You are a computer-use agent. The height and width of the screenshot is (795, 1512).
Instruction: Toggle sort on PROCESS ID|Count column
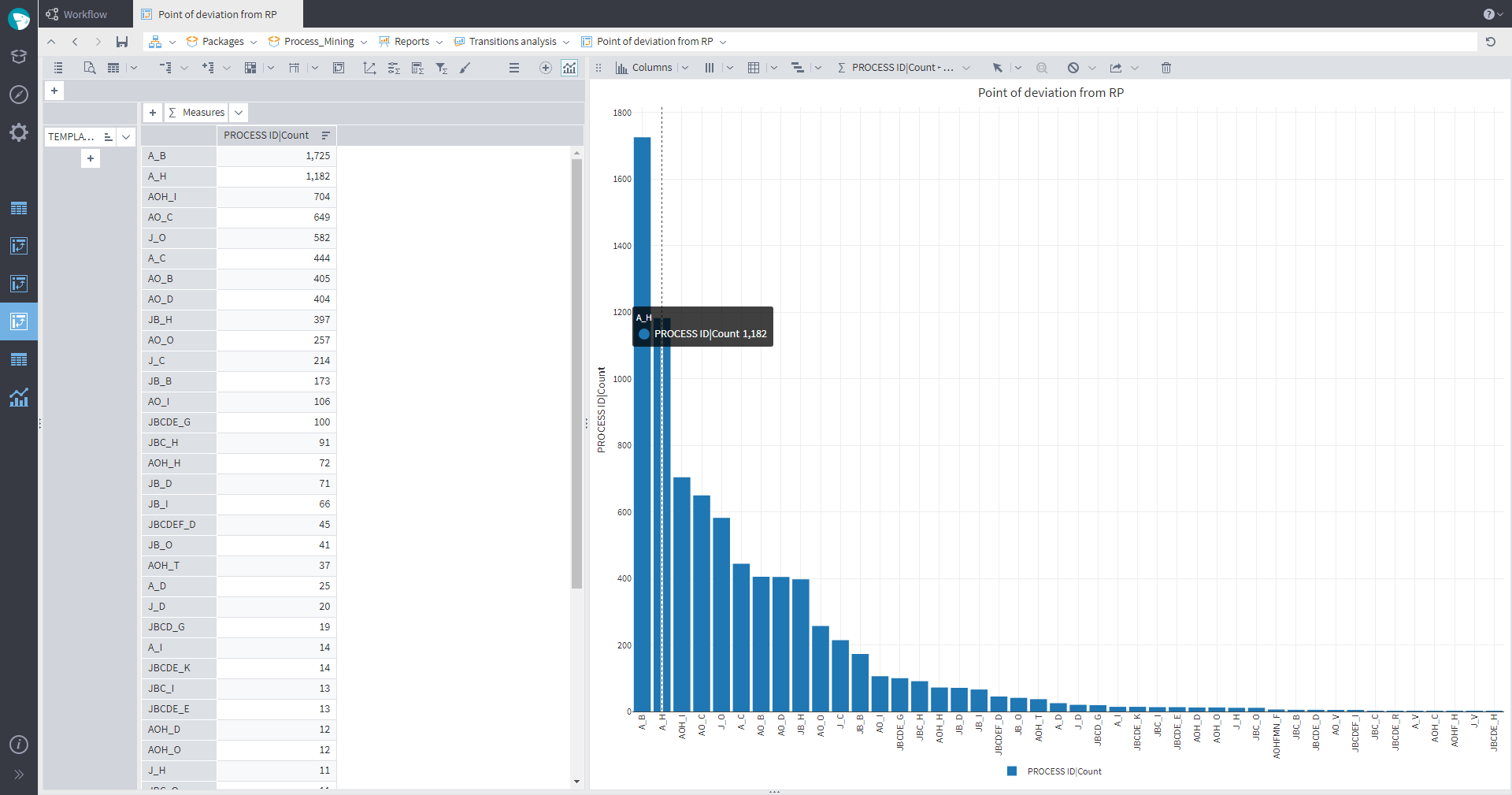(326, 136)
